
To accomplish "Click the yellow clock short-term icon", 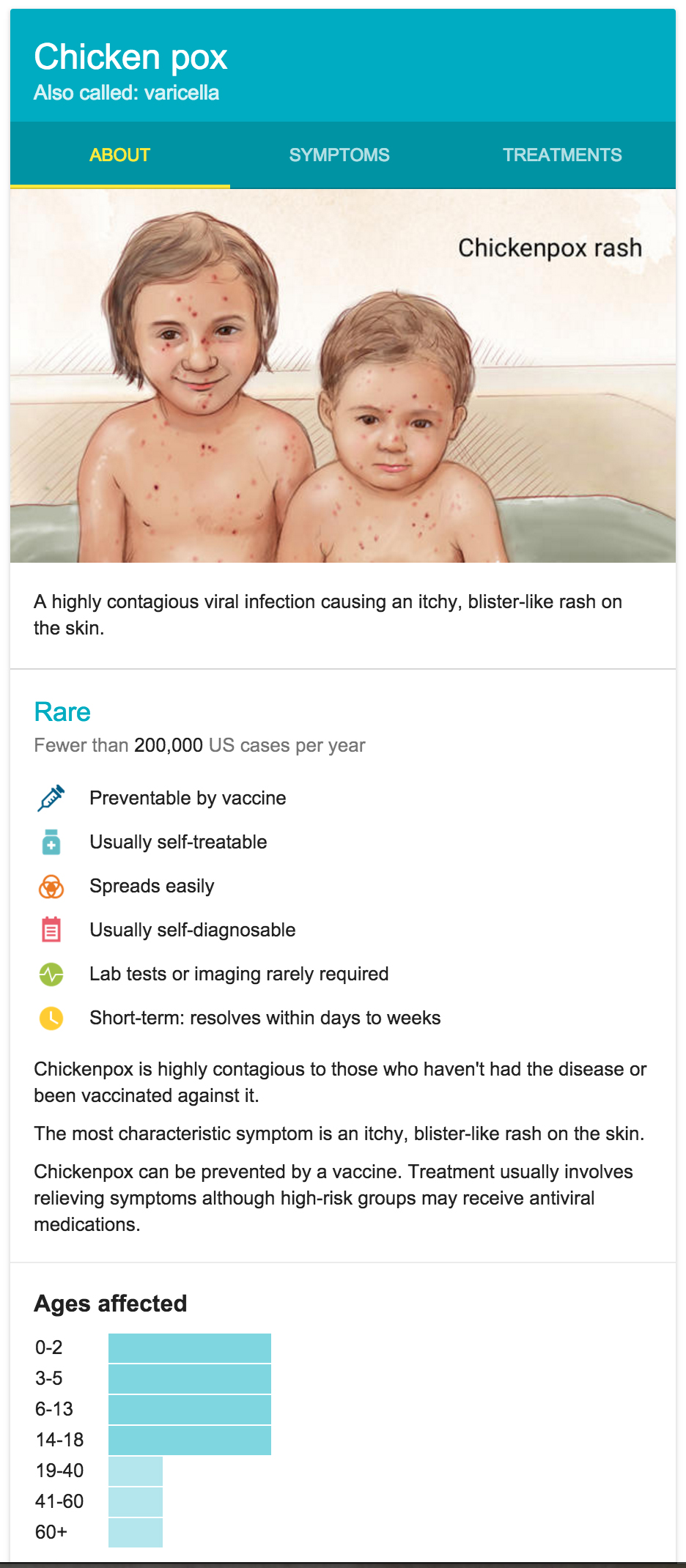I will pyautogui.click(x=51, y=1018).
